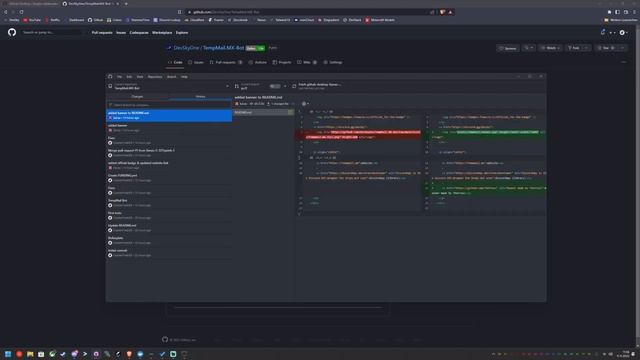Click the Fork button on repo page
640x360 pixels.
click(x=574, y=48)
